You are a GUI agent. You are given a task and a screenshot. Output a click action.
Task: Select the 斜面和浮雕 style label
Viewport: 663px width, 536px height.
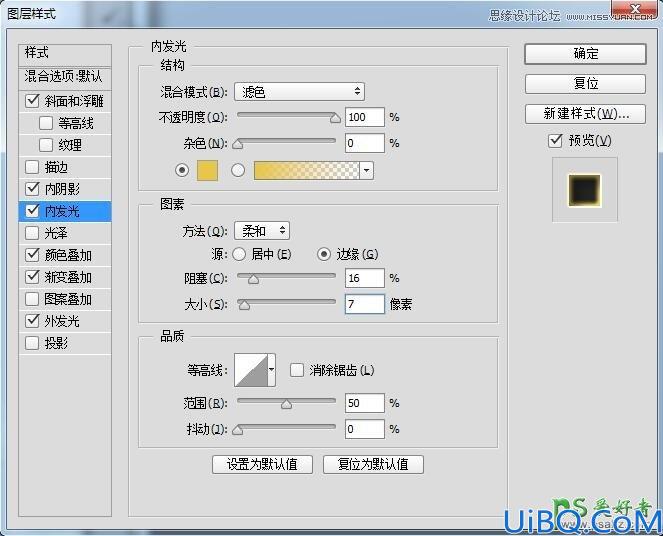(x=74, y=101)
